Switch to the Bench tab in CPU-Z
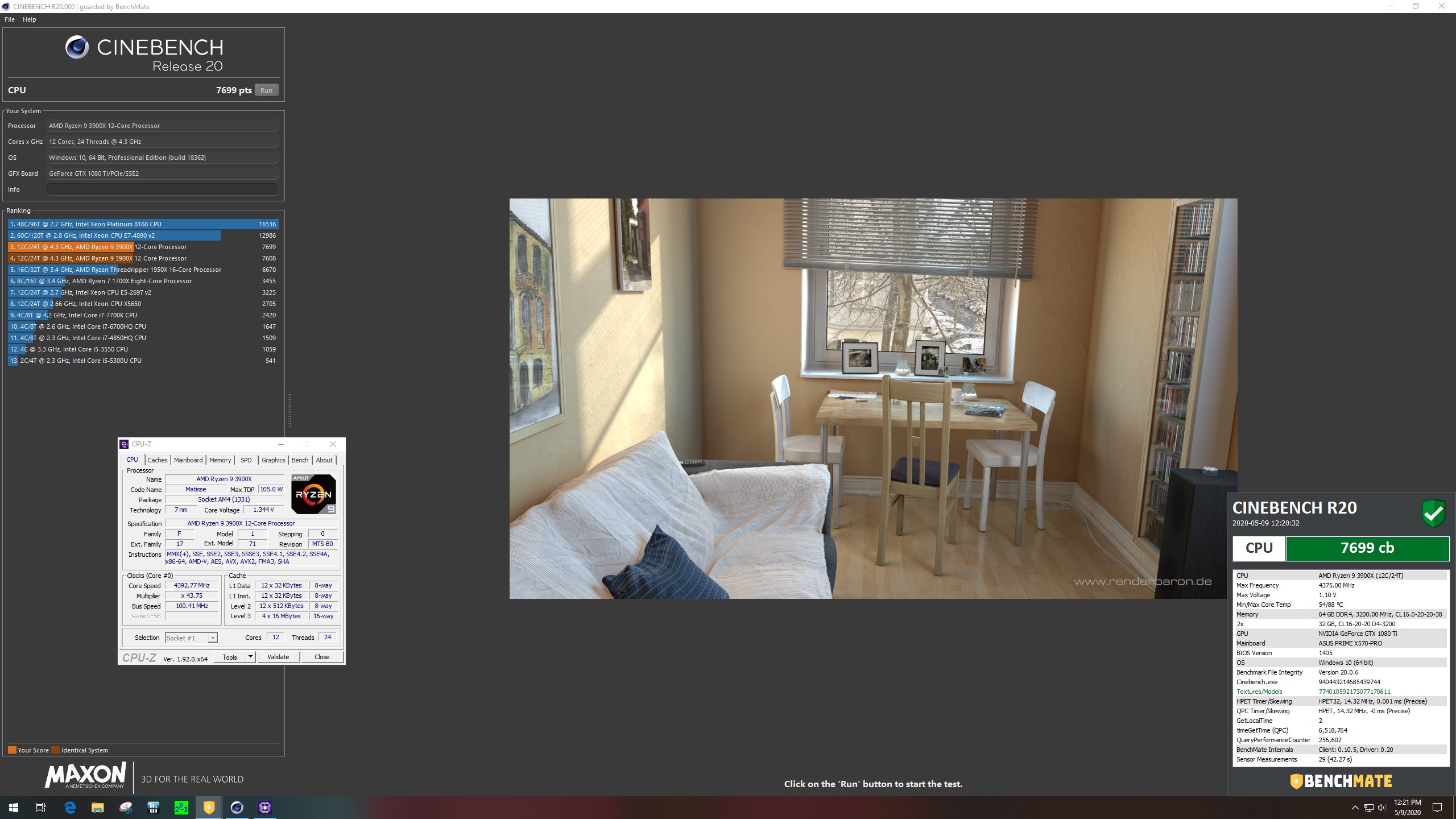This screenshot has height=819, width=1456. point(300,460)
